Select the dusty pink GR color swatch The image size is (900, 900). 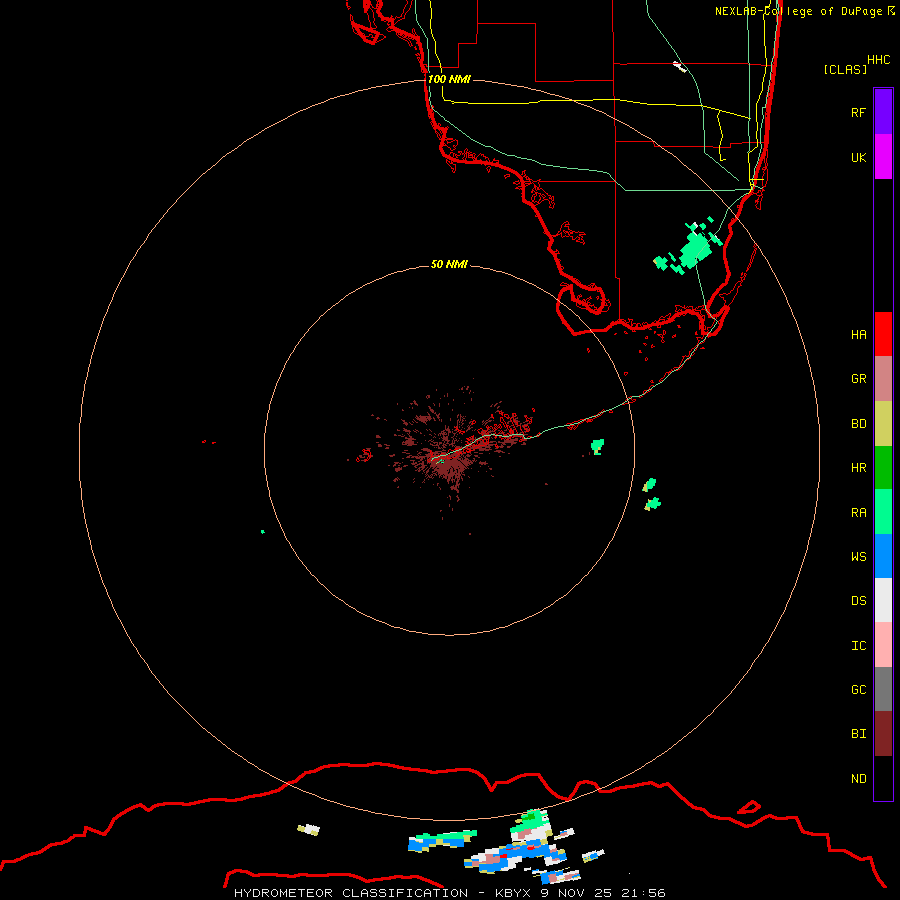pos(883,379)
